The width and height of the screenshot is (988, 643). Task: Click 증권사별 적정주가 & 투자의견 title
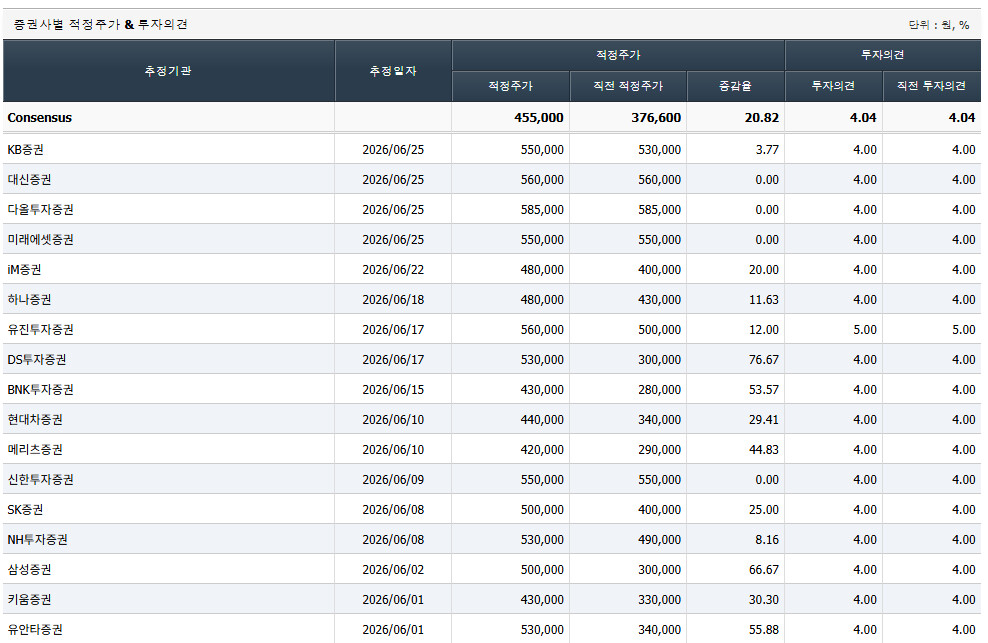tap(101, 25)
